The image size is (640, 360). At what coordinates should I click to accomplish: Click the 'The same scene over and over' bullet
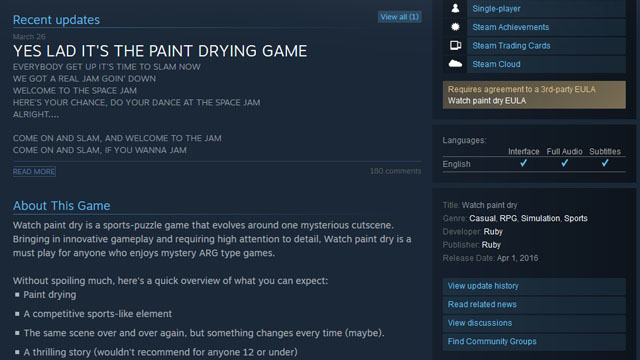(204, 333)
